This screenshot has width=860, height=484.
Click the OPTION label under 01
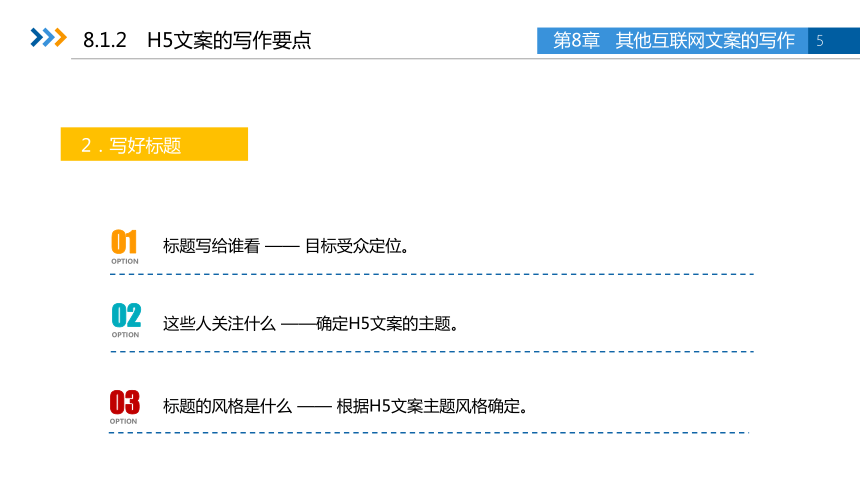(125, 261)
